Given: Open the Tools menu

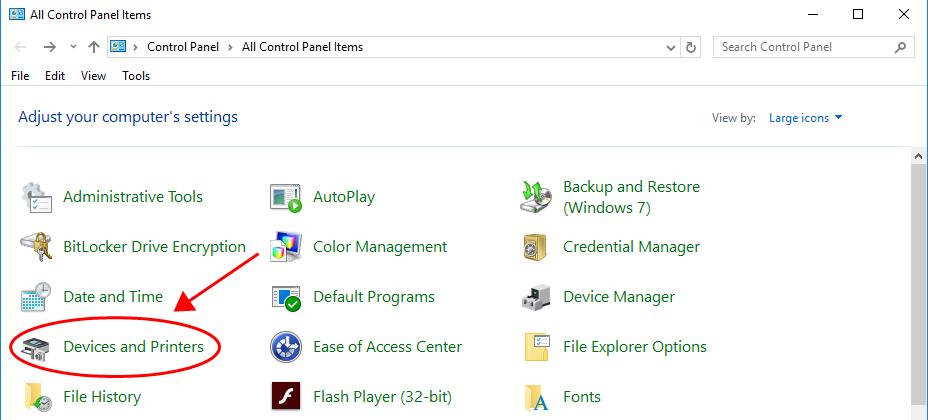Looking at the screenshot, I should tap(136, 76).
